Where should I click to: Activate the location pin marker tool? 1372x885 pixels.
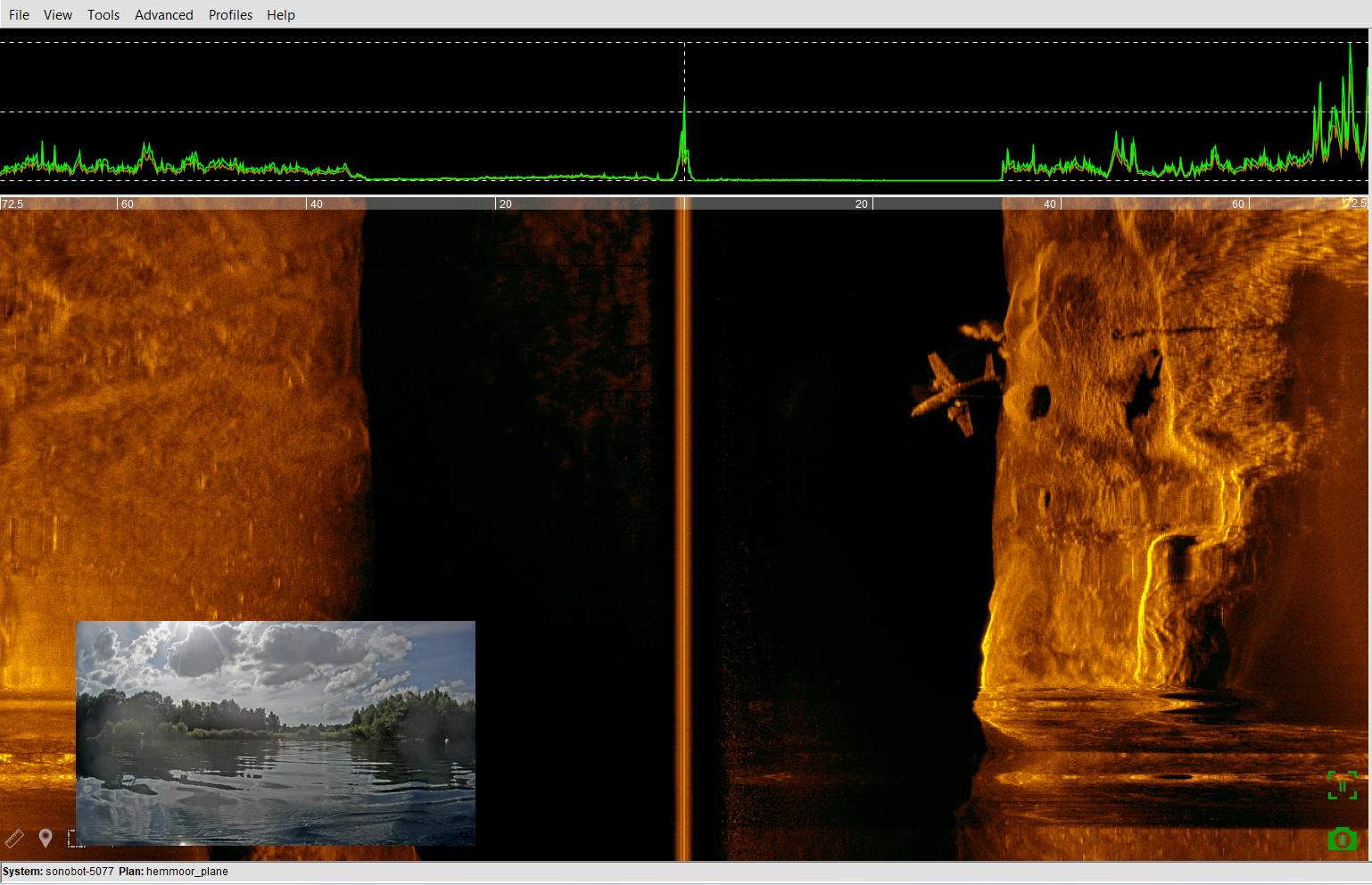(x=45, y=839)
